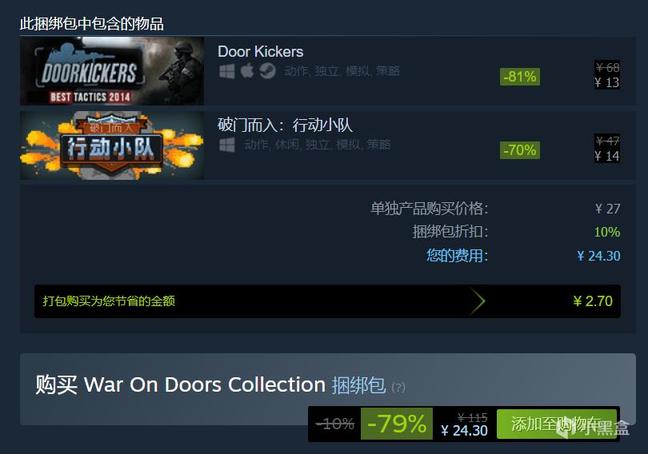648x454 pixels.
Task: Click the 添加至购物车 button
Action: tap(556, 424)
